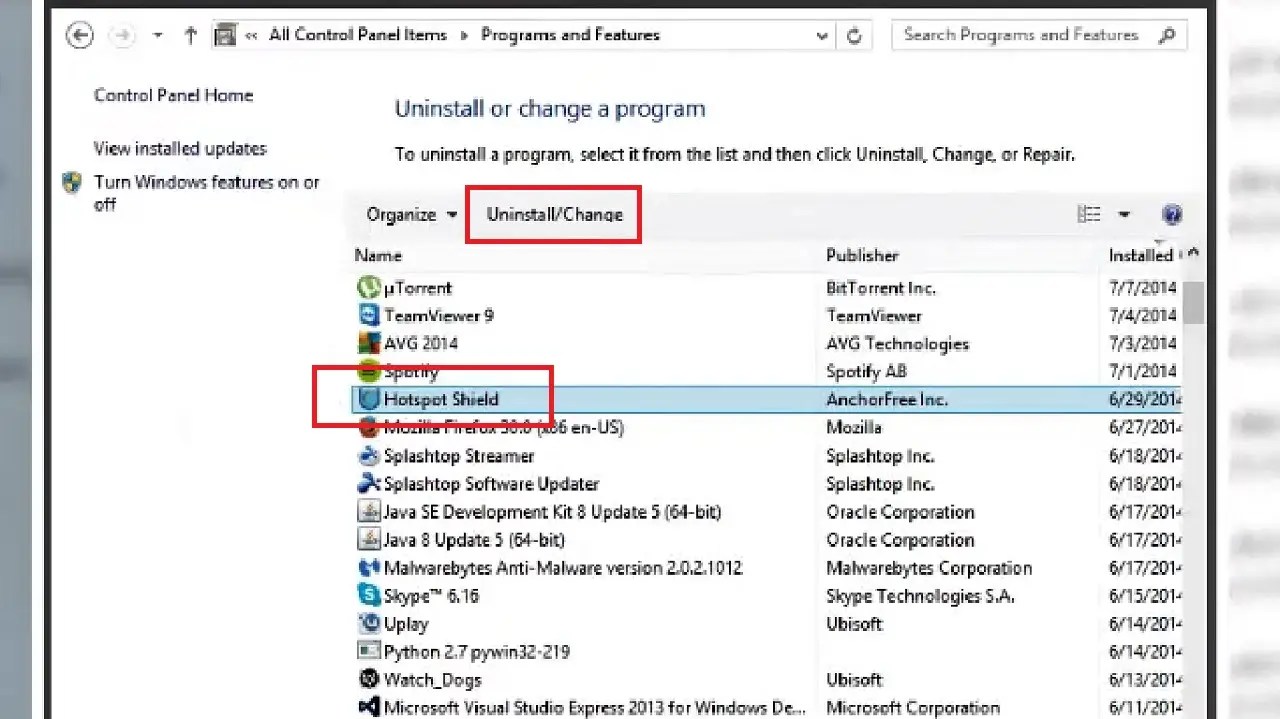Click the Malwarebytes Anti-Malware icon
This screenshot has height=719, width=1280.
[368, 568]
